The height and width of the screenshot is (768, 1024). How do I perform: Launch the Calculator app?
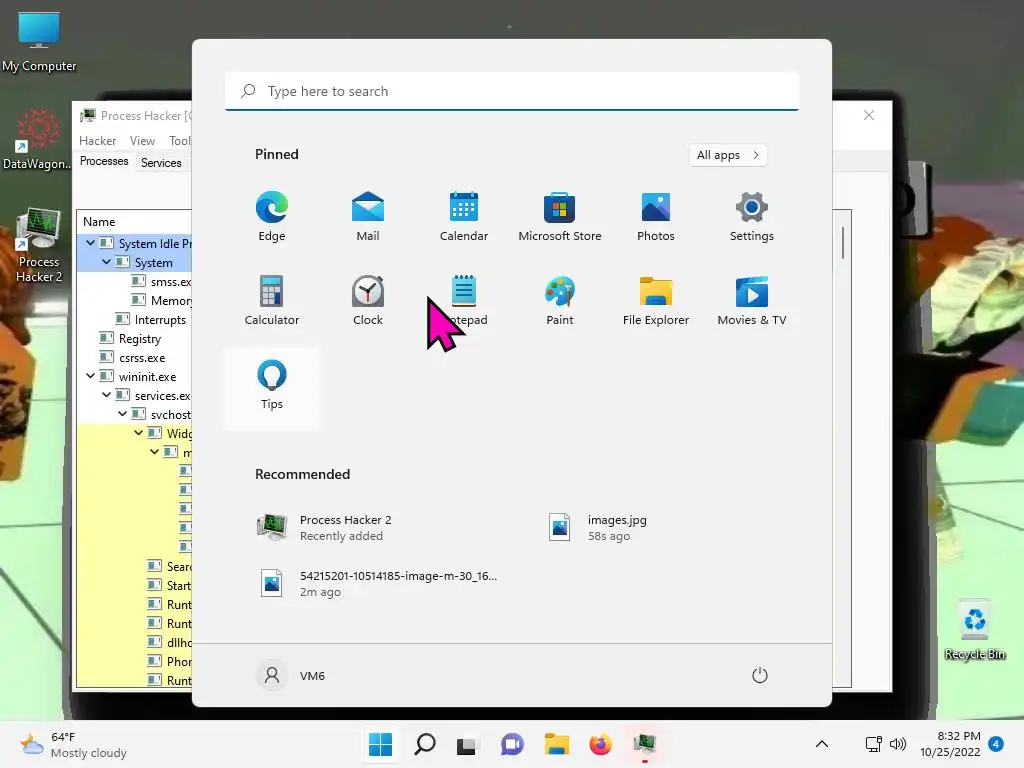point(272,300)
